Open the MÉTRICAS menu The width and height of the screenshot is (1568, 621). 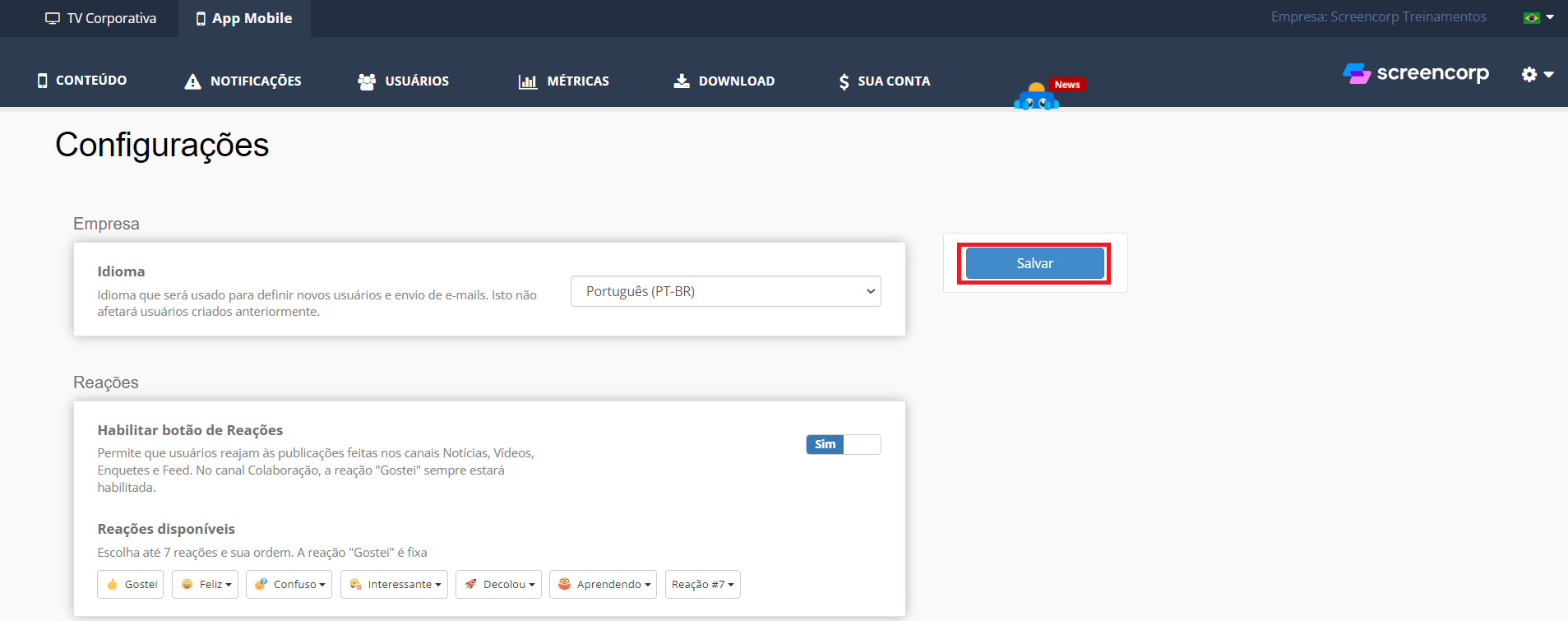pyautogui.click(x=564, y=81)
